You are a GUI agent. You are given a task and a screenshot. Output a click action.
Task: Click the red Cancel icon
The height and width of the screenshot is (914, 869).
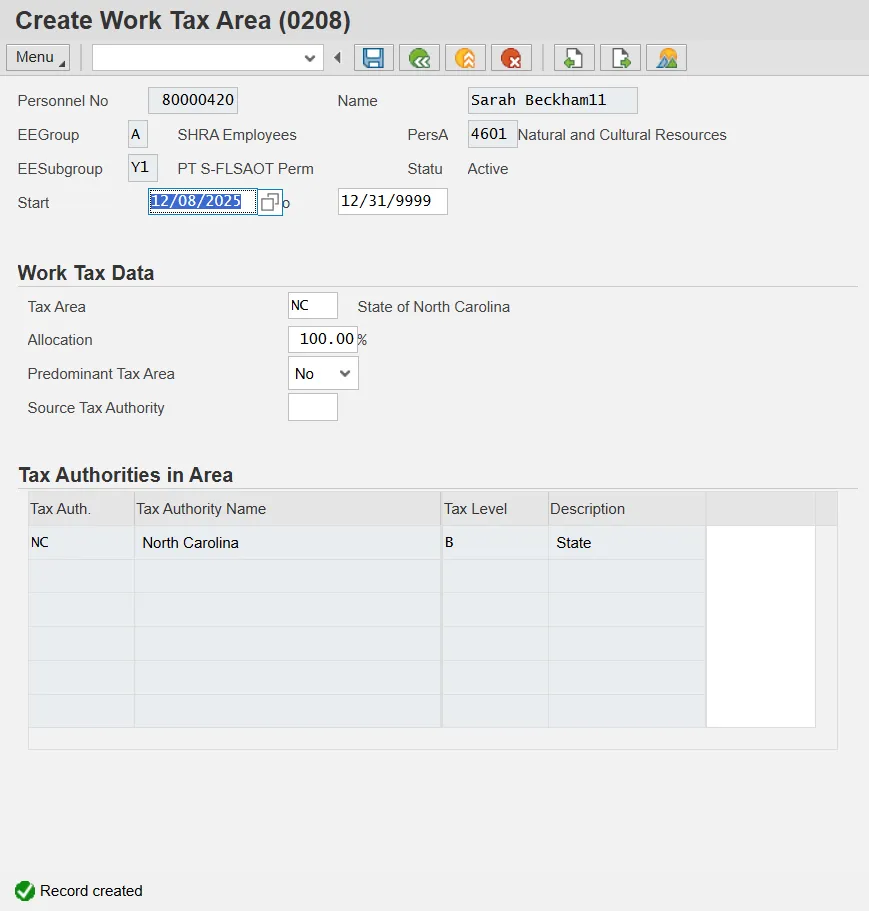point(511,58)
